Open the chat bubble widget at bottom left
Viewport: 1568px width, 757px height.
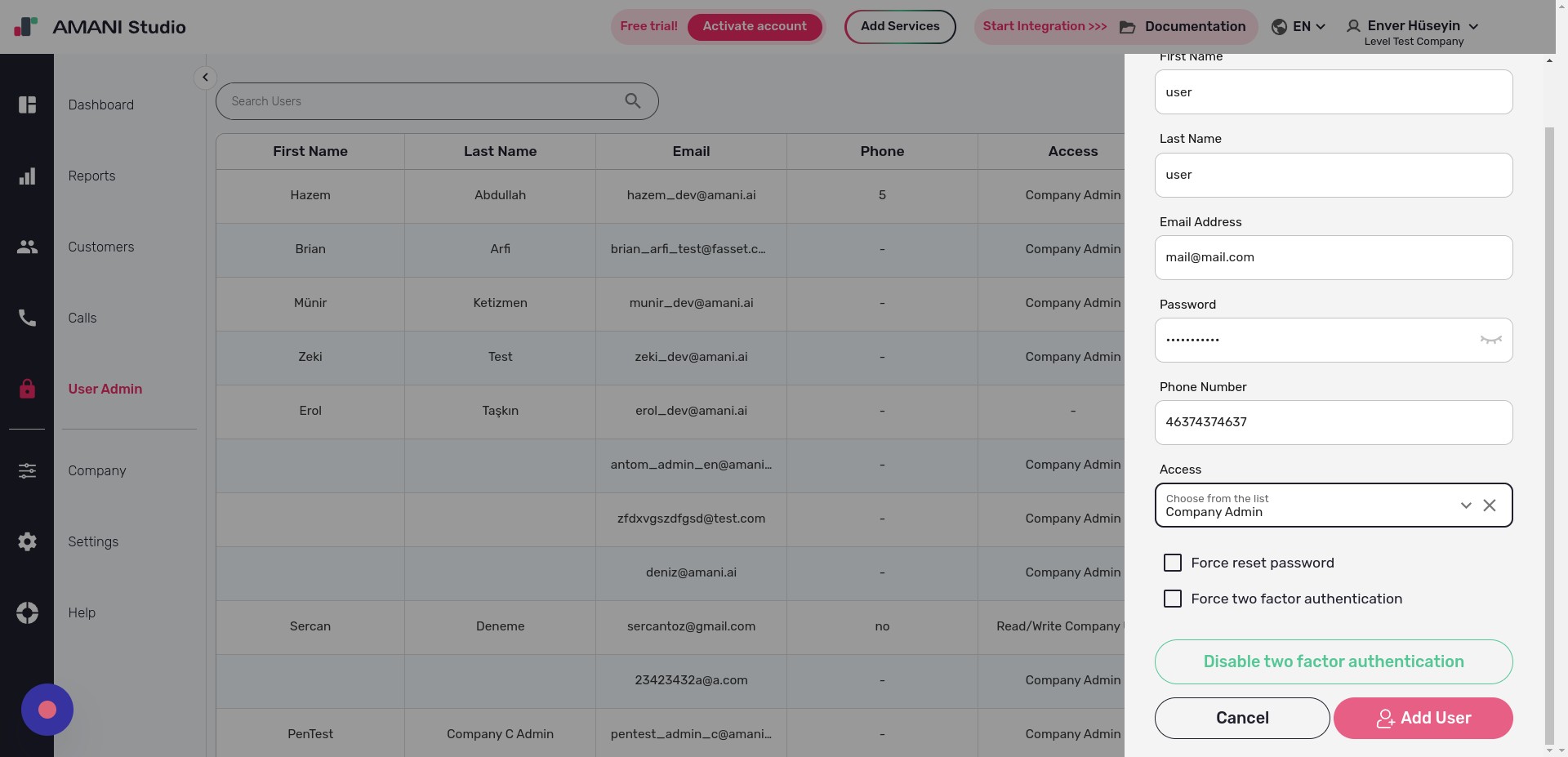(x=47, y=709)
